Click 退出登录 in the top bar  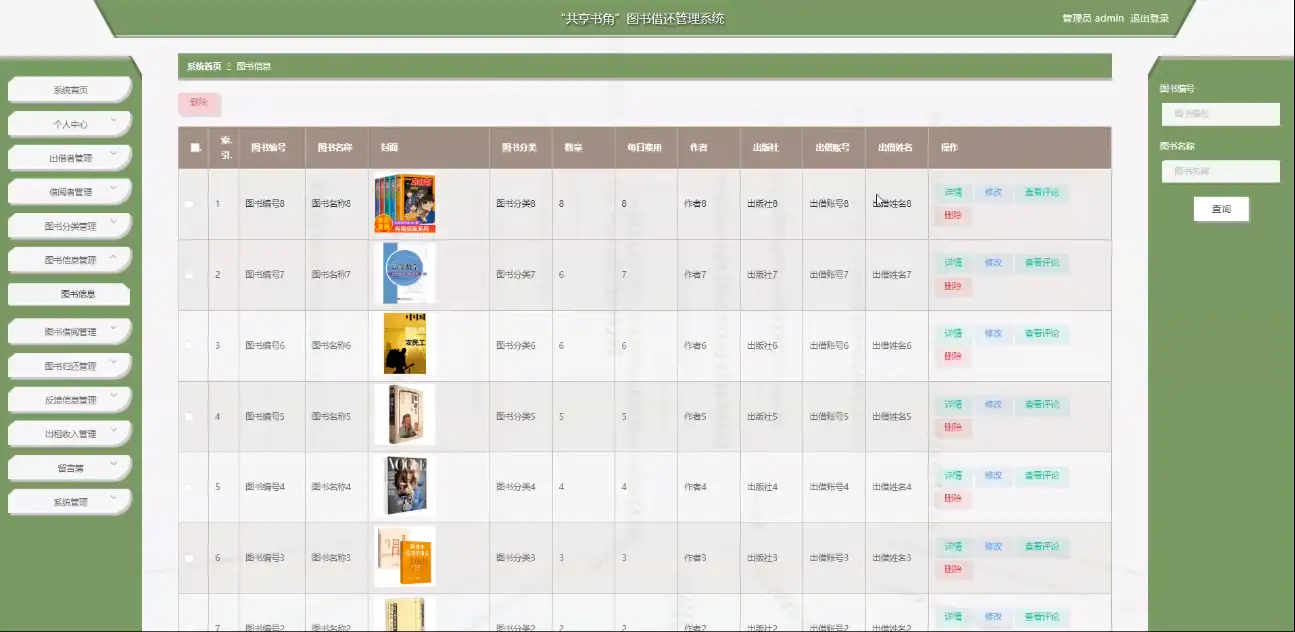[1152, 17]
